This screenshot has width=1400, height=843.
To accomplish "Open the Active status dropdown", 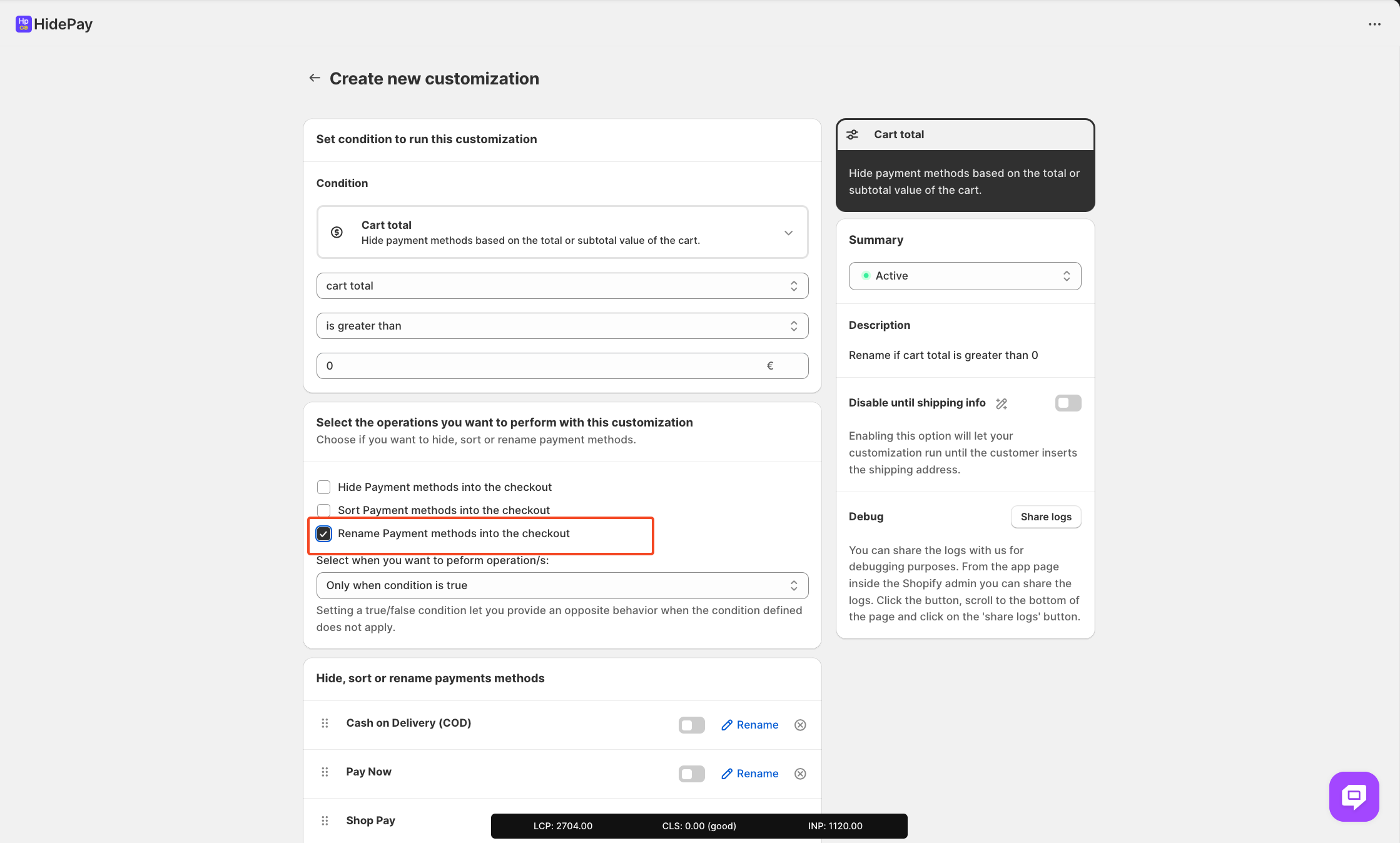I will [965, 276].
